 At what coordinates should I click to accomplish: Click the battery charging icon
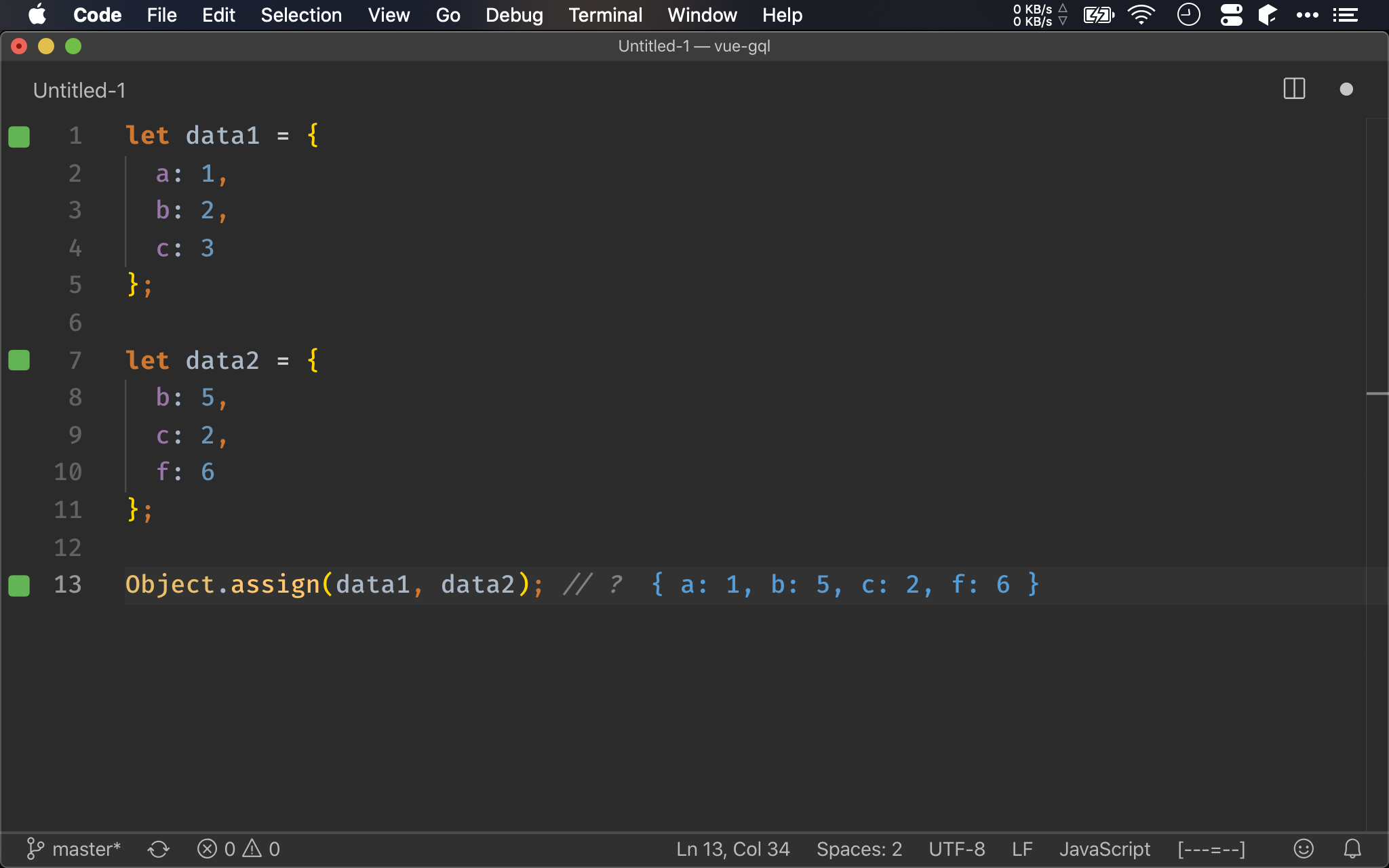pos(1098,15)
